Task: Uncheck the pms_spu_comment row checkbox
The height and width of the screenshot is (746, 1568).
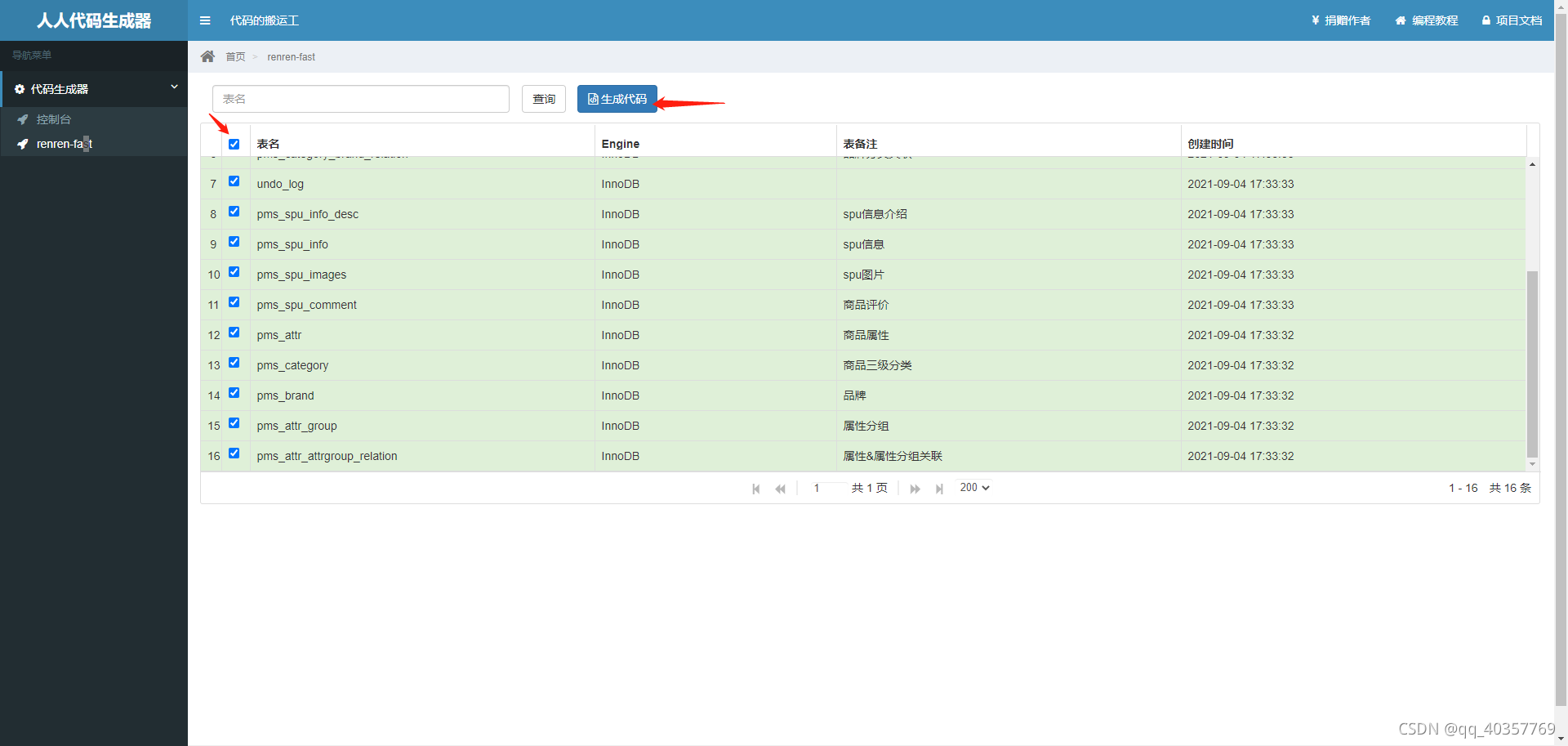Action: (x=234, y=302)
